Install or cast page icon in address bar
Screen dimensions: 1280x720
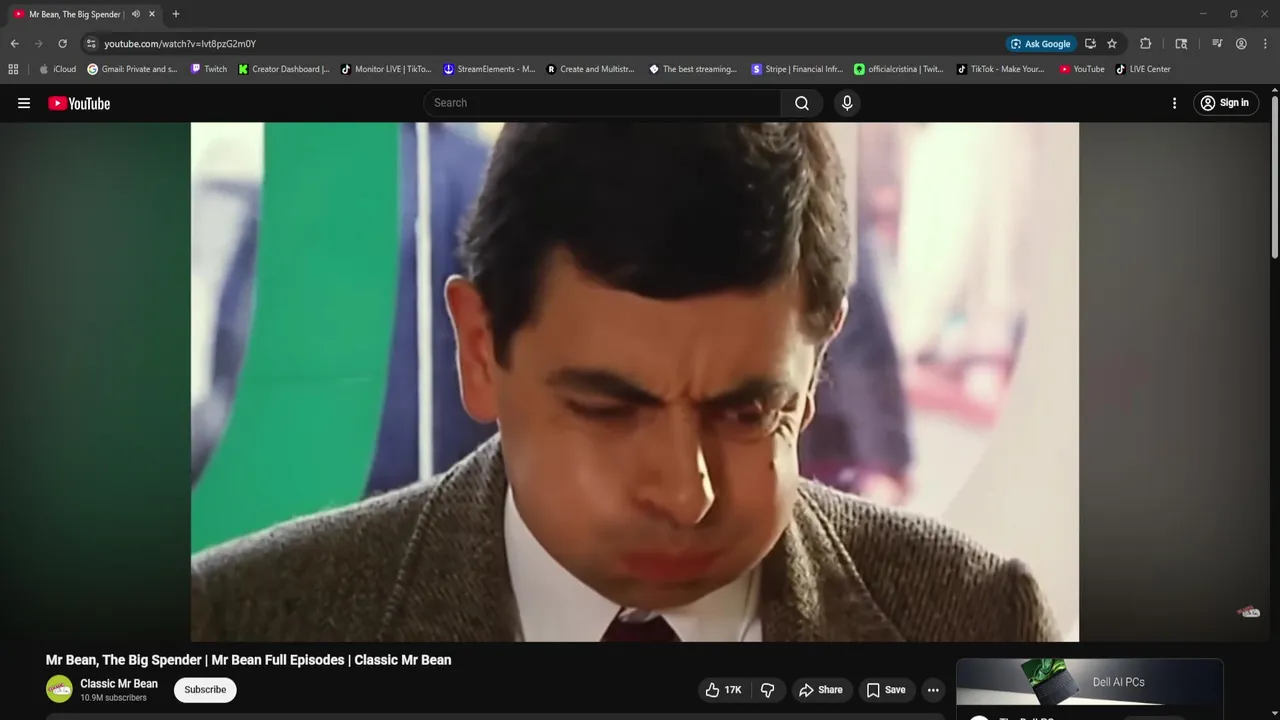[x=1090, y=44]
